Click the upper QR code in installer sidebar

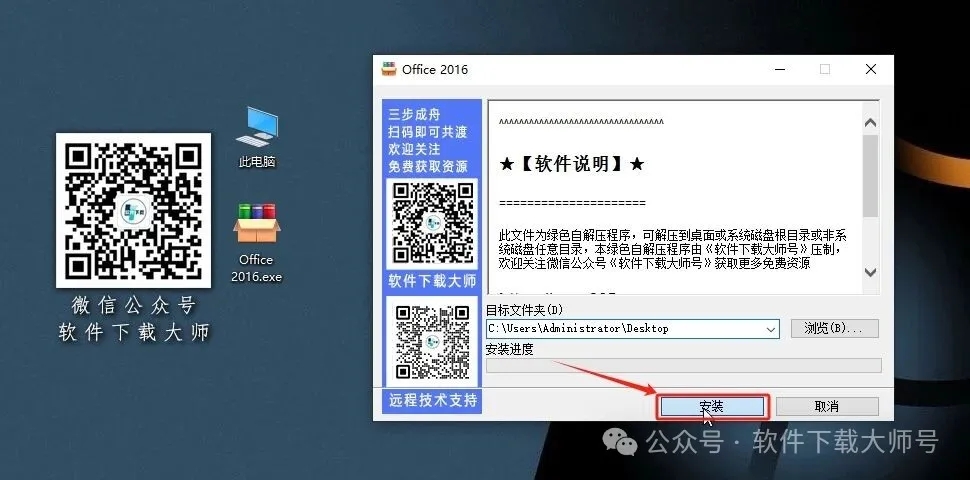pyautogui.click(x=432, y=223)
